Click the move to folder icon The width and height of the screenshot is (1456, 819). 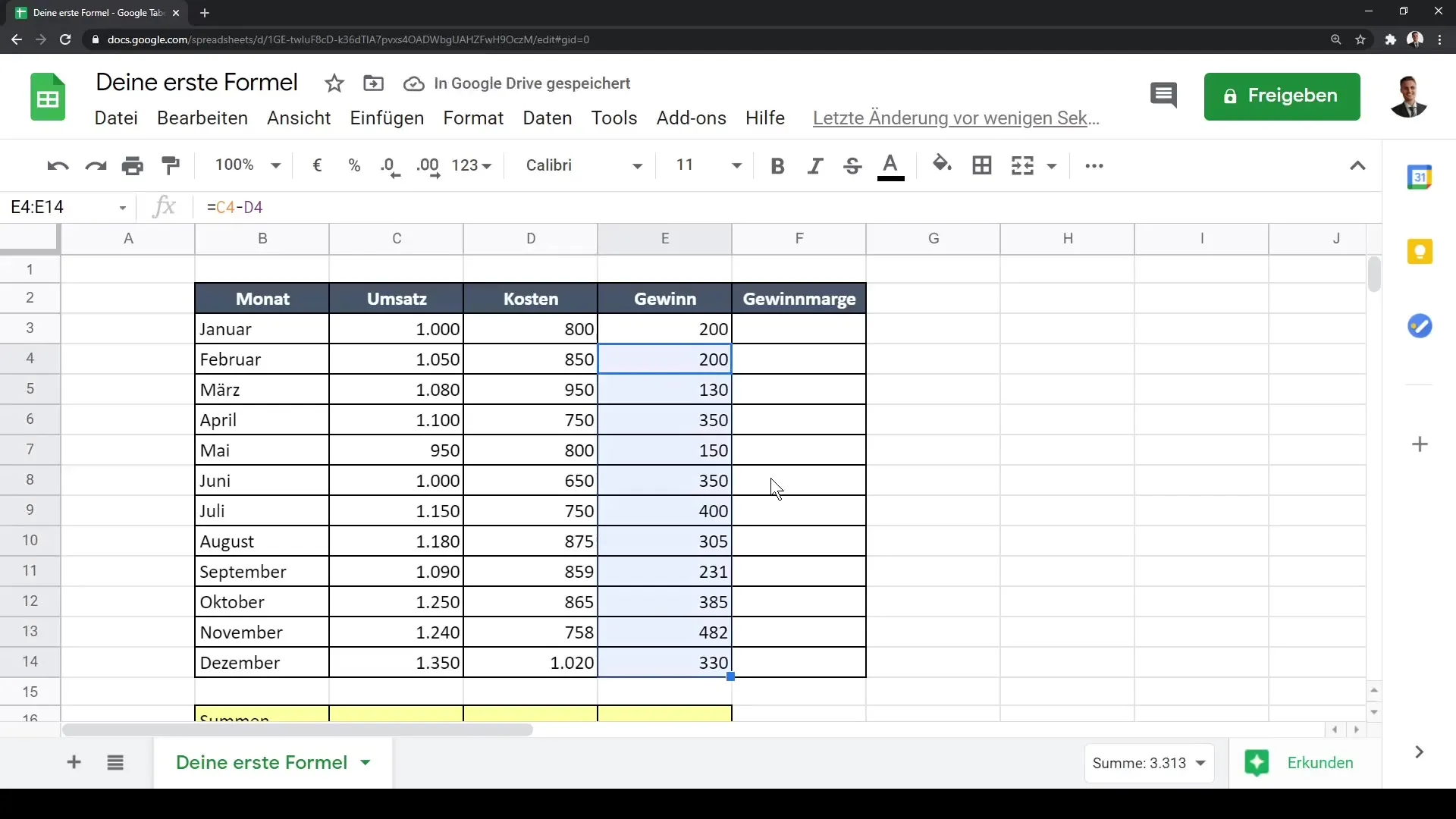point(373,83)
